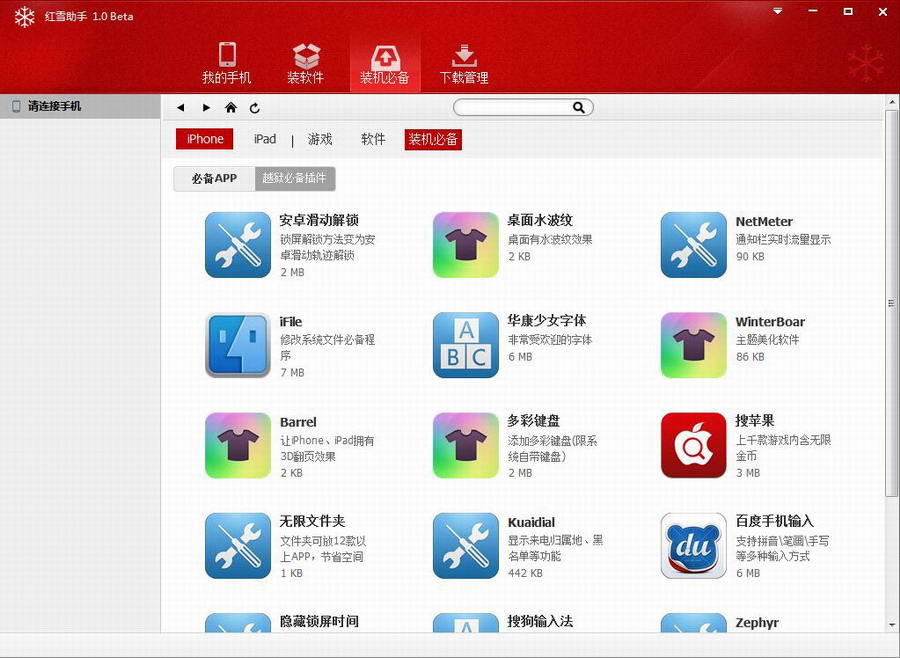Viewport: 900px width, 658px height.
Task: Click the 主题美化软件 description
Action: (x=767, y=340)
